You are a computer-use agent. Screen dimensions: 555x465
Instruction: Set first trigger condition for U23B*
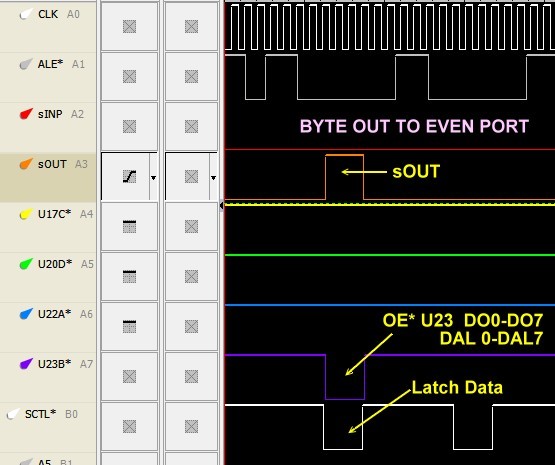(129, 377)
